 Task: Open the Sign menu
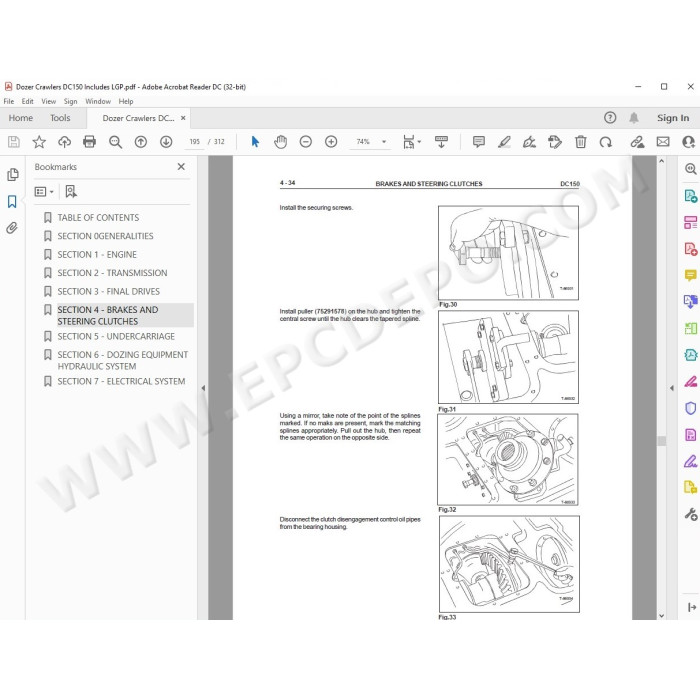[71, 101]
